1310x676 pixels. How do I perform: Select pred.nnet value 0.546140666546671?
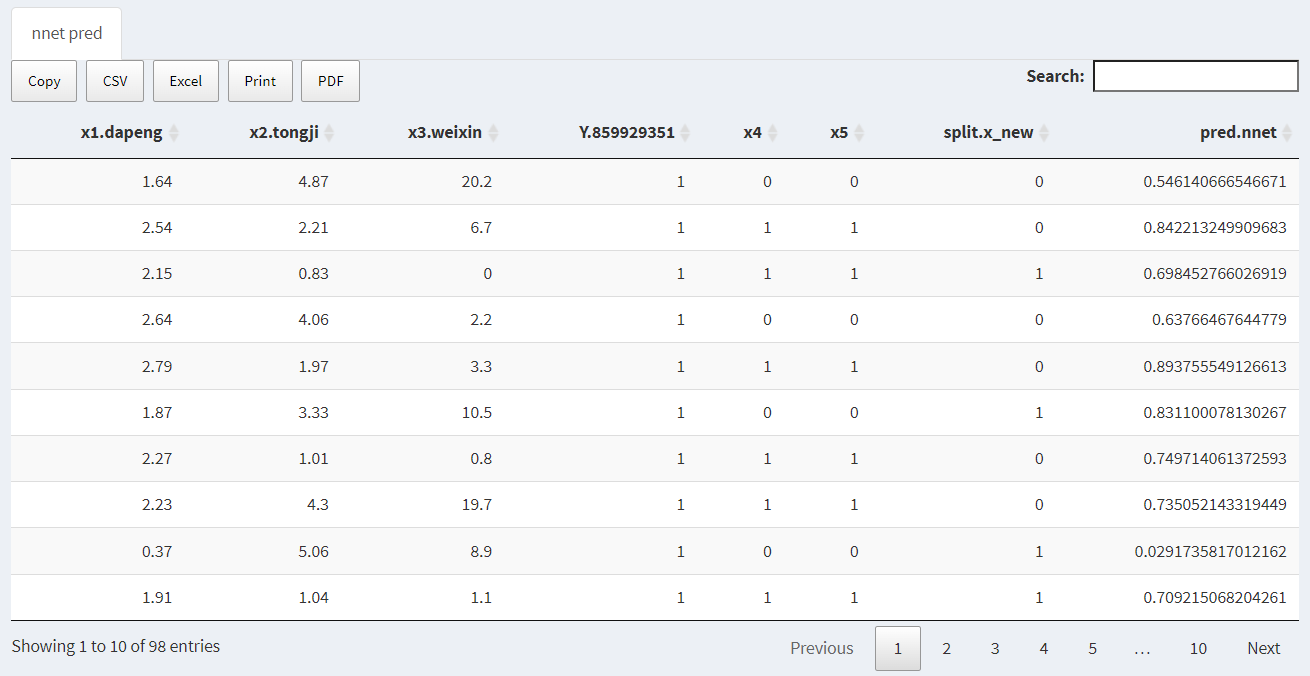pos(1215,182)
